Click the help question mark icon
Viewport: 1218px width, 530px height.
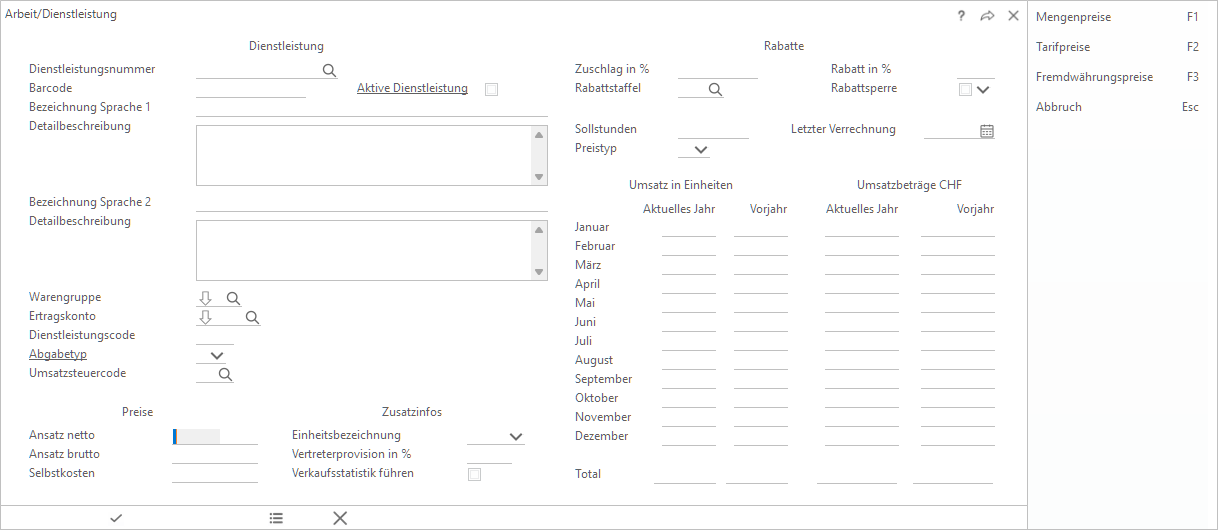tap(961, 16)
